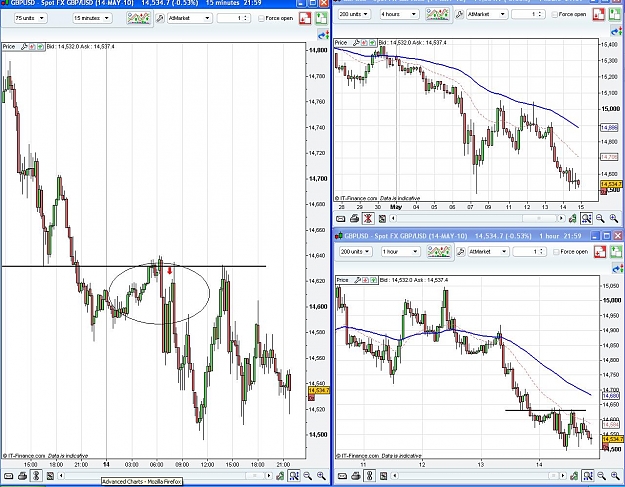Viewport: 625px width, 487px height.
Task: Enable Force open in 4 hours chart
Action: [x=554, y=14]
